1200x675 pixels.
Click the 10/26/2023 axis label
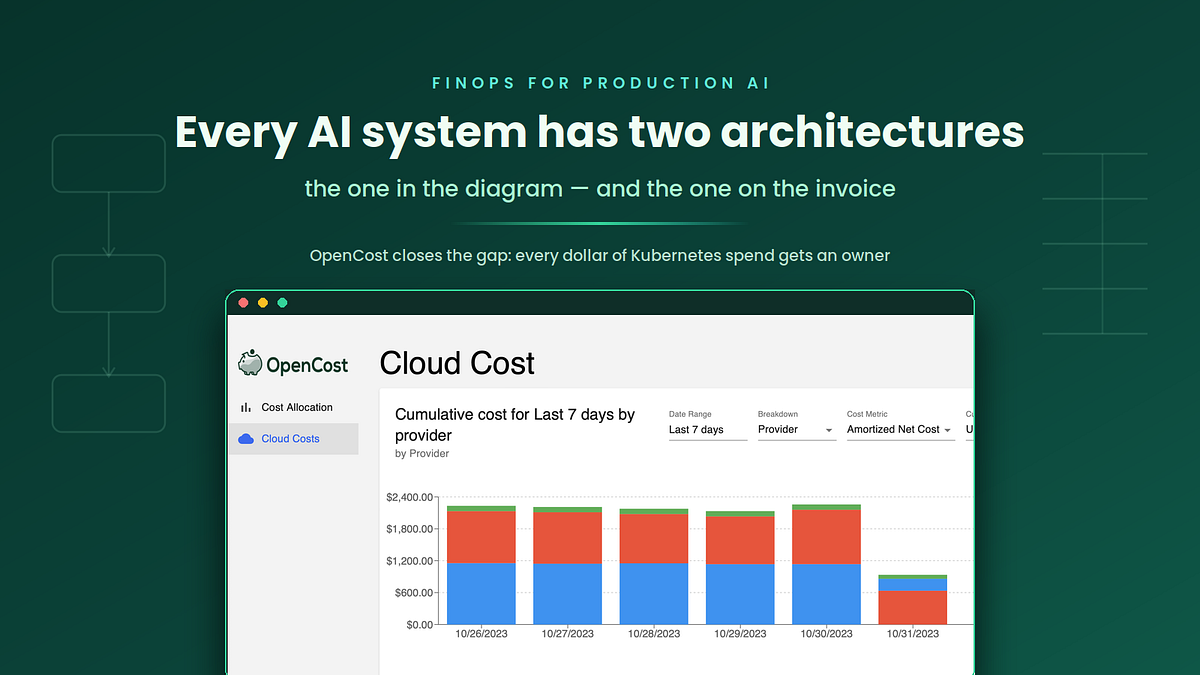click(x=482, y=633)
